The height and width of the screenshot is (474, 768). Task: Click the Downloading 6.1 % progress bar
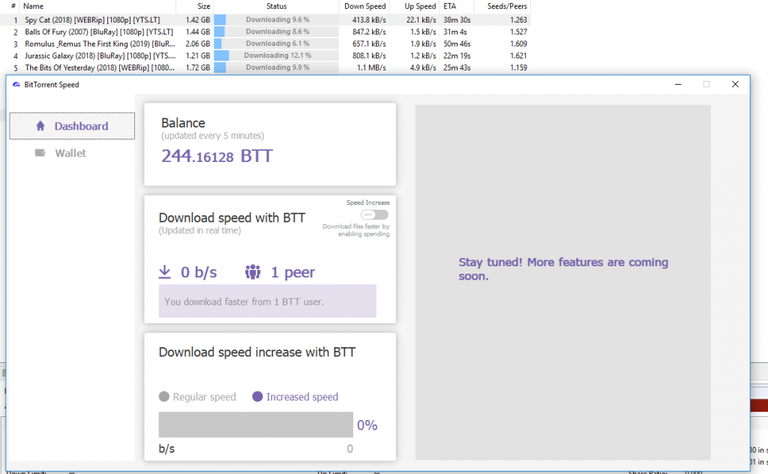276,44
